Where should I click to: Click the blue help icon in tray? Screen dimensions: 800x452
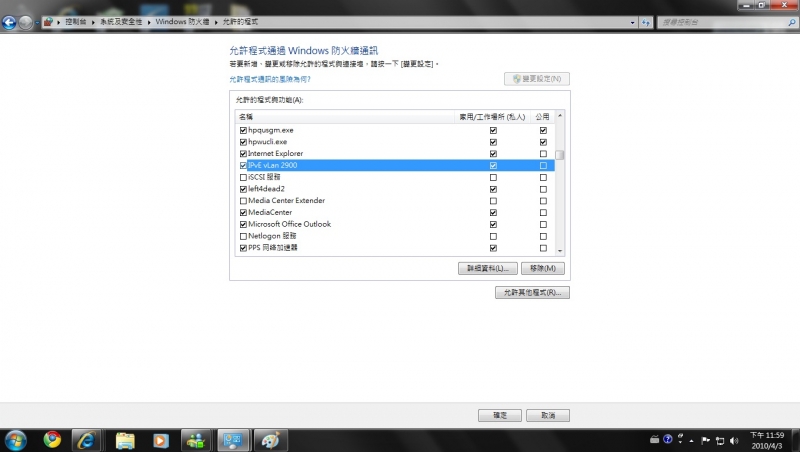667,439
